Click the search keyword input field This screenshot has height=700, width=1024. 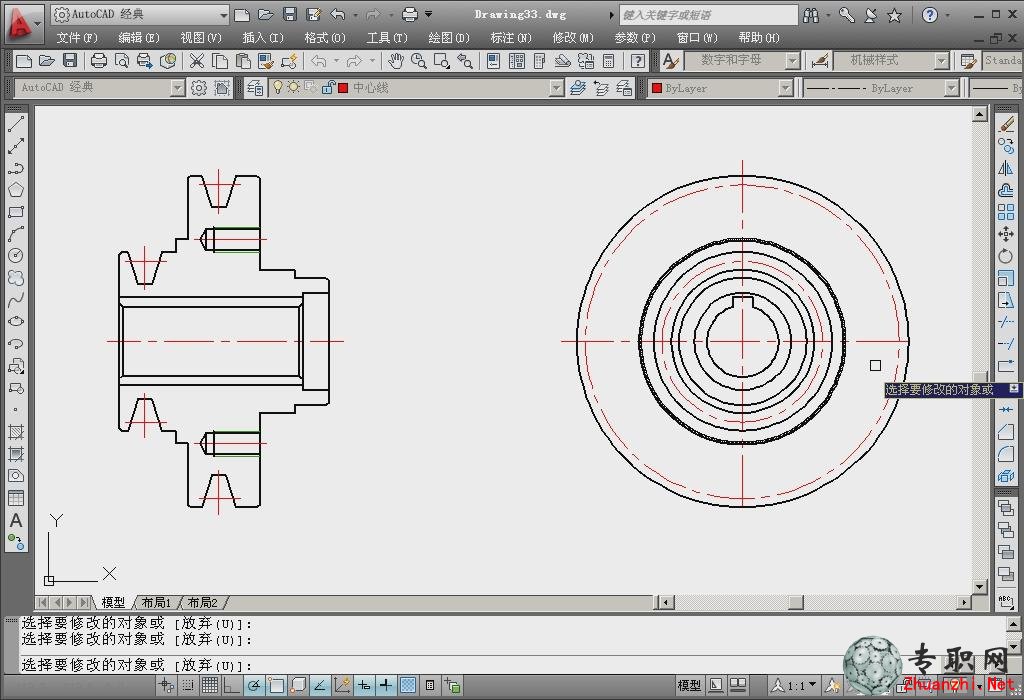pos(709,14)
